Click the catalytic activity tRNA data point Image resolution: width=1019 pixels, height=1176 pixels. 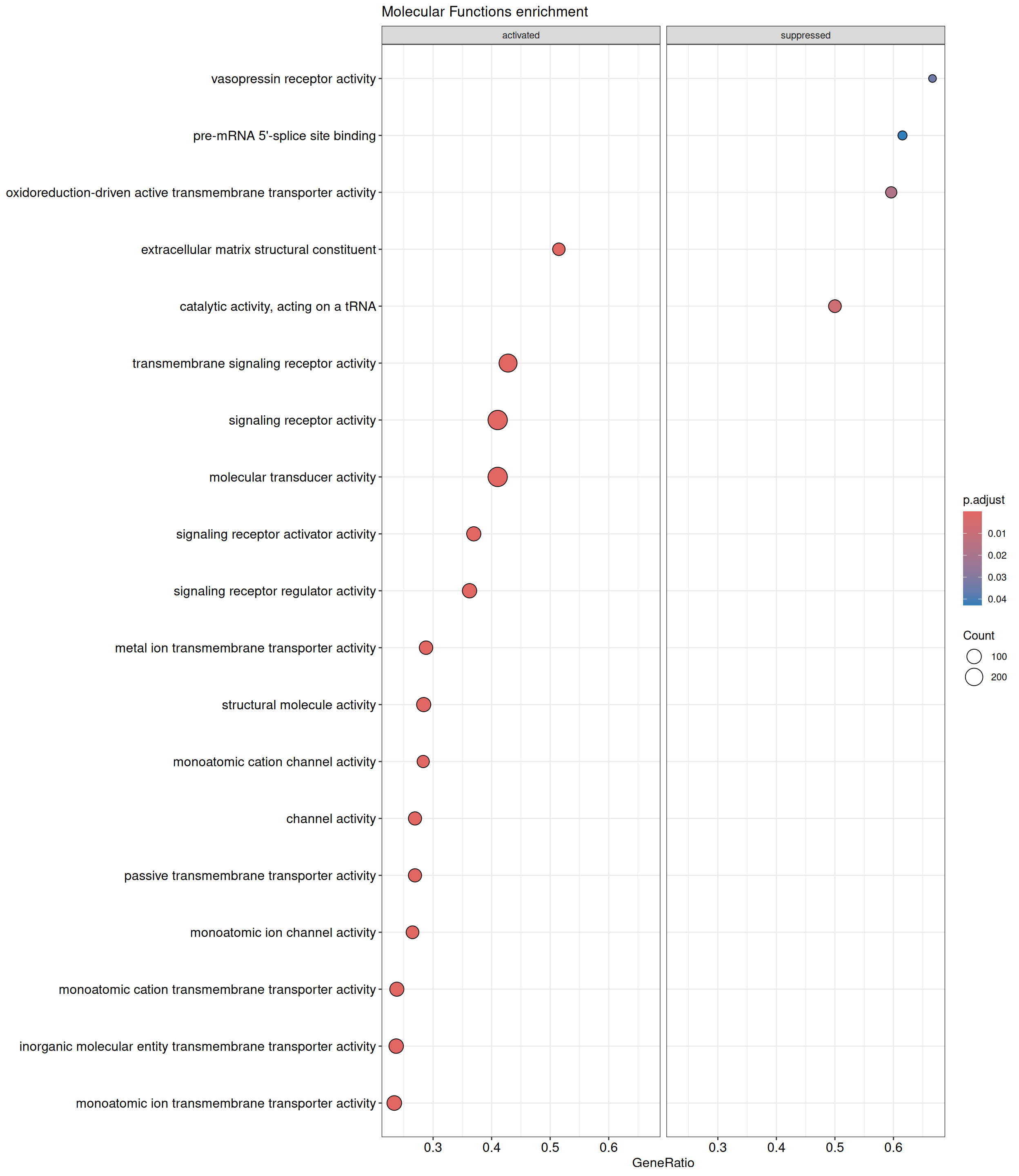click(x=834, y=306)
